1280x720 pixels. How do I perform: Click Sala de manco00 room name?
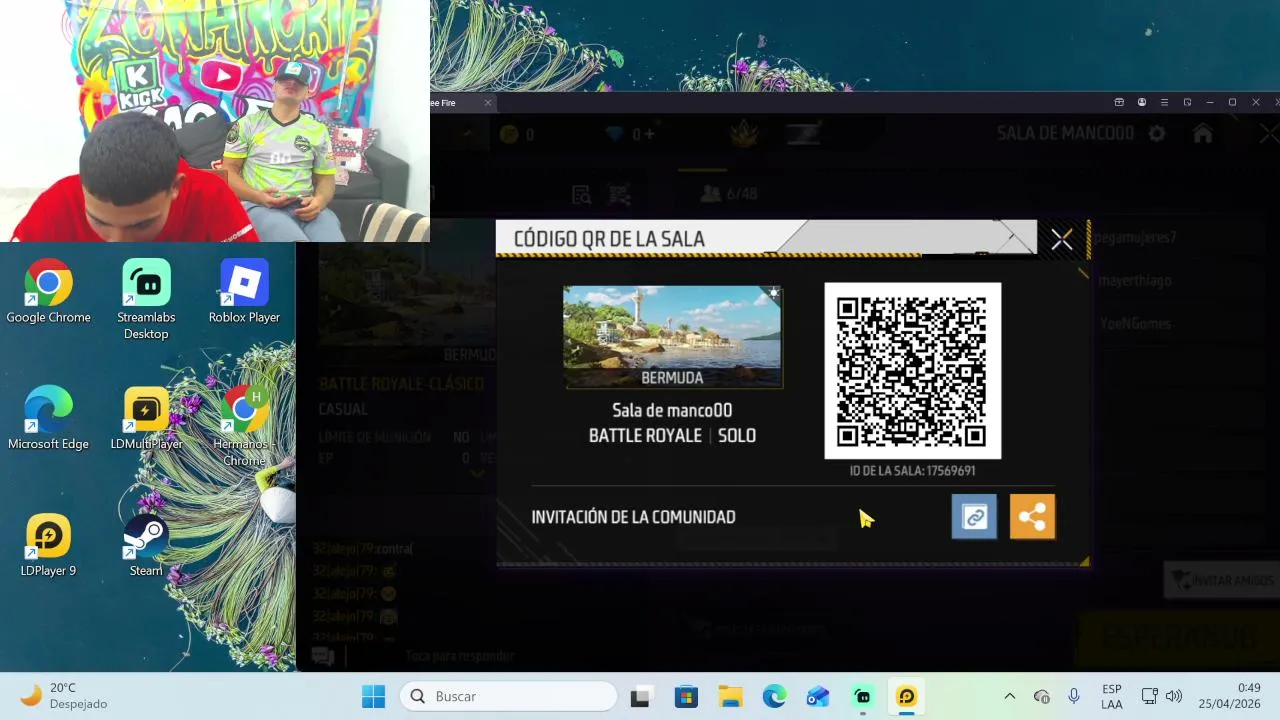tap(672, 410)
